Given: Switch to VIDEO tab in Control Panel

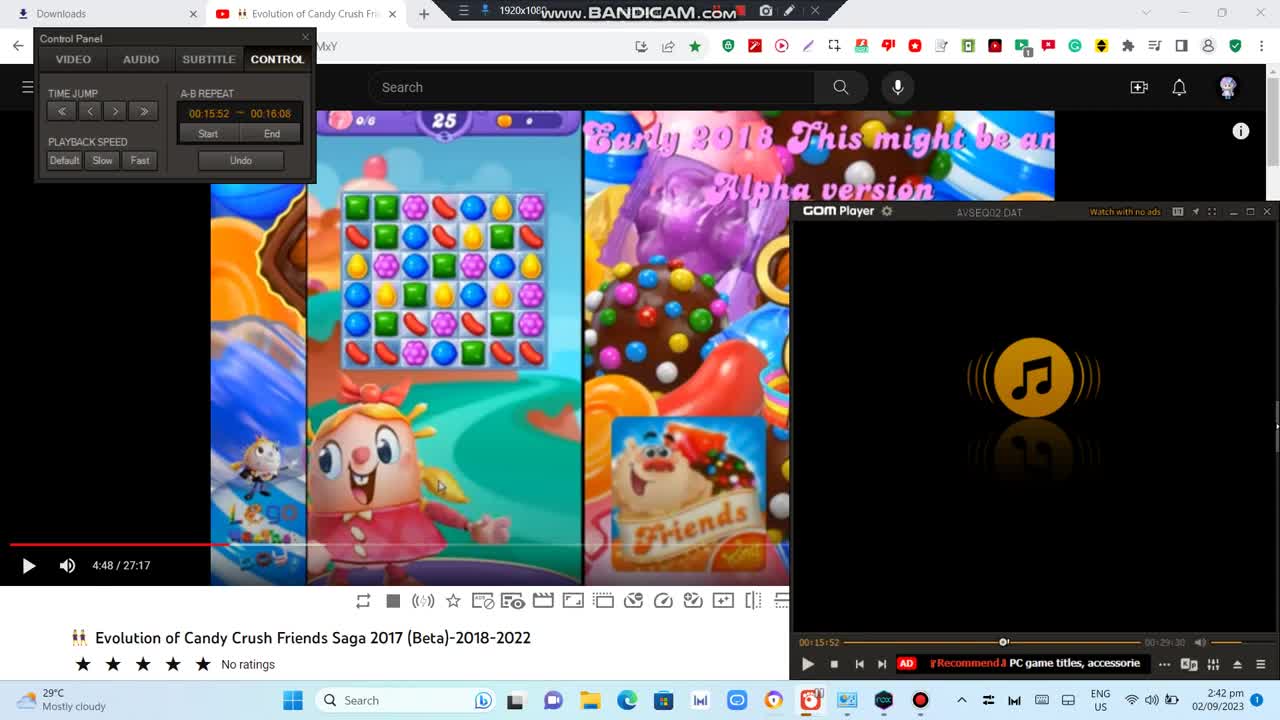Looking at the screenshot, I should tap(73, 59).
